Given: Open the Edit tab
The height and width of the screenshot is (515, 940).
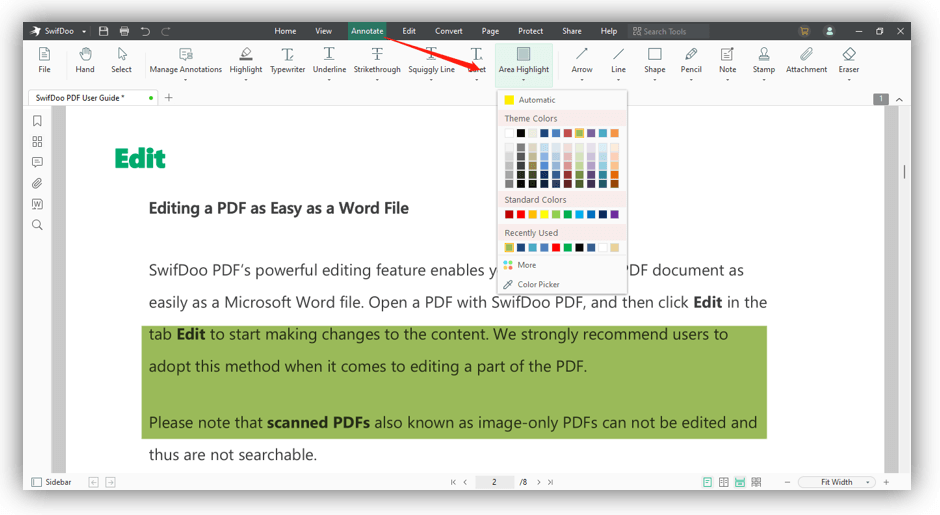Looking at the screenshot, I should 409,31.
